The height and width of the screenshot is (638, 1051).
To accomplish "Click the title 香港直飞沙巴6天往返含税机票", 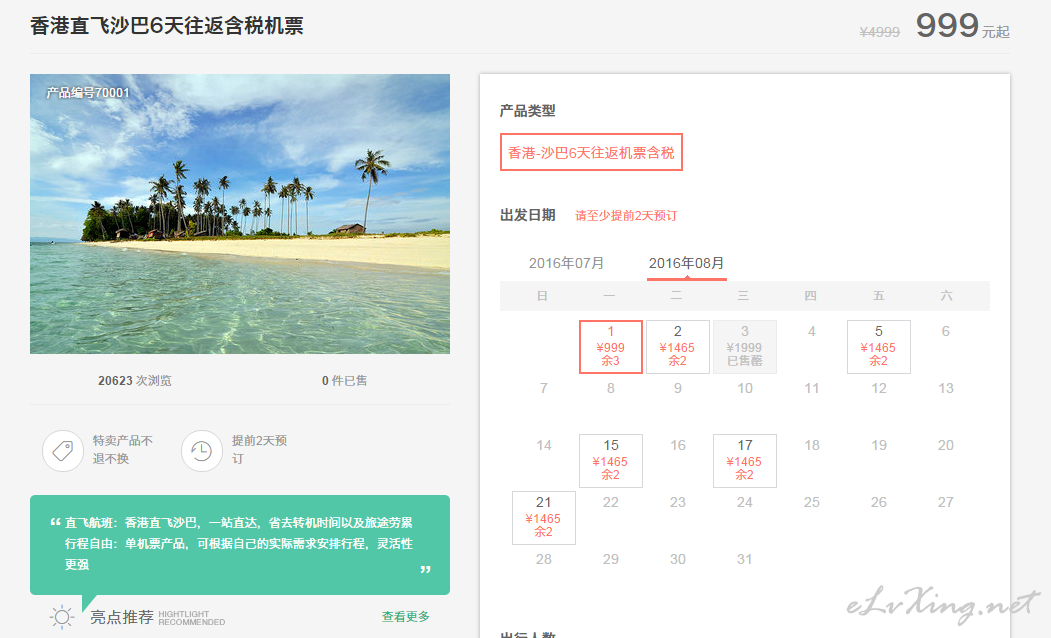I will [x=167, y=25].
